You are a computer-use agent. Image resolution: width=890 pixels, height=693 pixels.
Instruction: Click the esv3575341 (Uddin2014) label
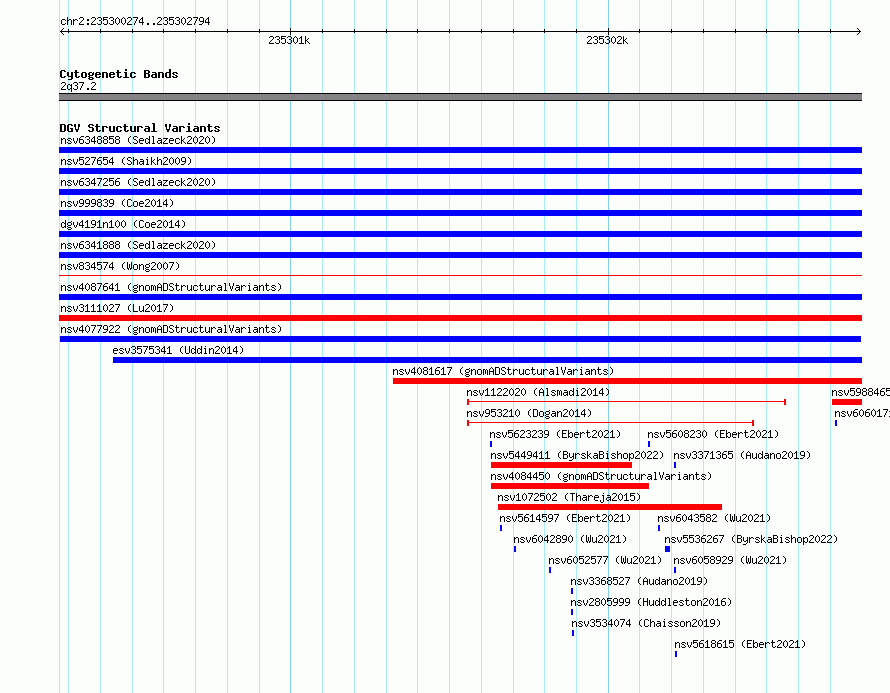click(x=178, y=350)
